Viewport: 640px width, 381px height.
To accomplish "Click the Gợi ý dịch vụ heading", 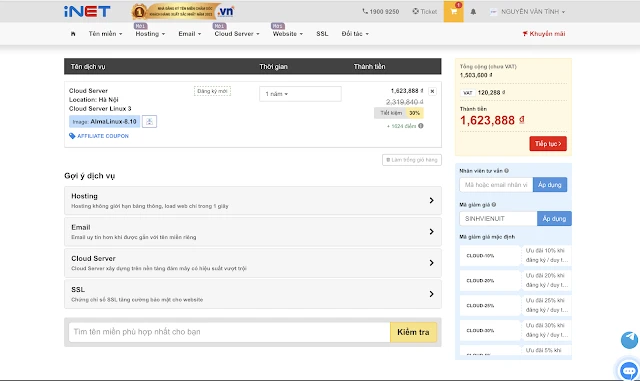I will [89, 176].
